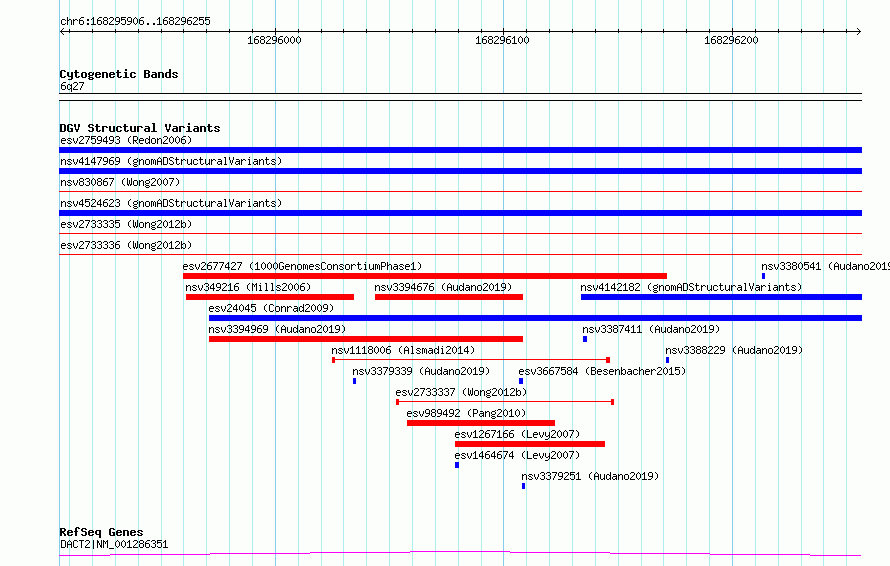This screenshot has width=890, height=566.
Task: Click blue marker under esv3667584 label
Action: pos(520,381)
